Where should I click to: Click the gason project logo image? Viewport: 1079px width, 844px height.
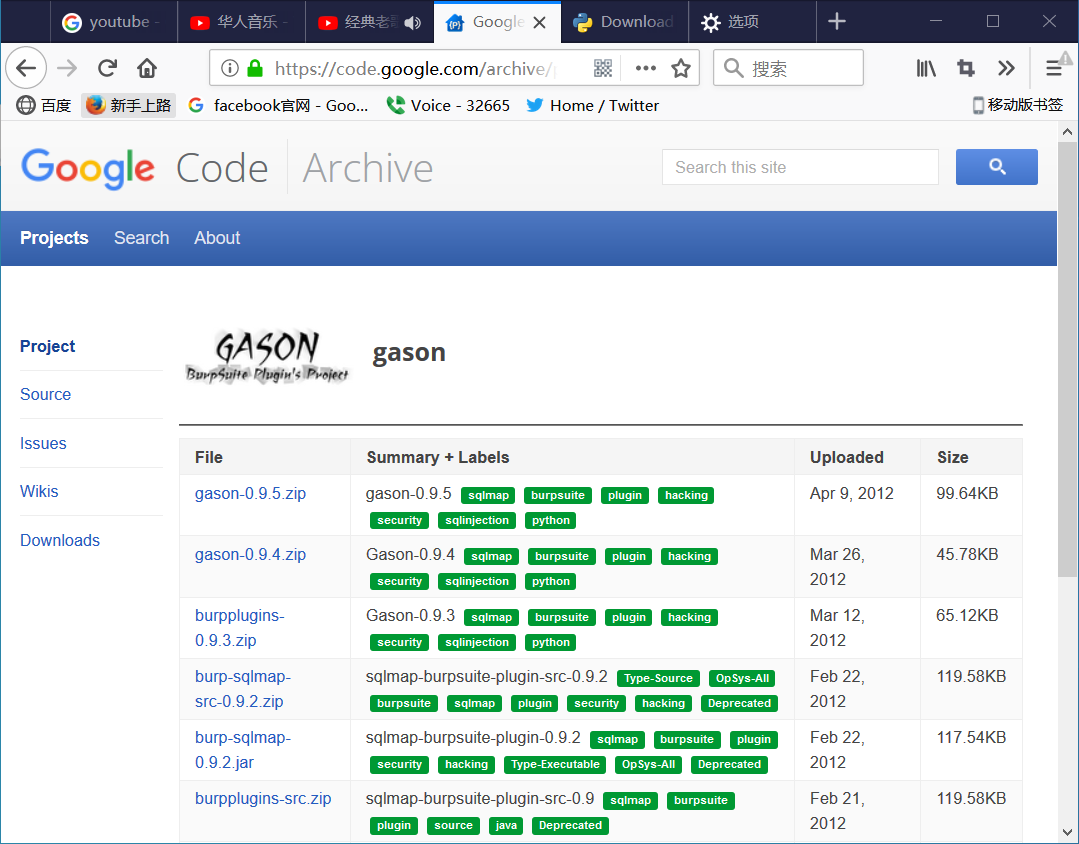(267, 356)
